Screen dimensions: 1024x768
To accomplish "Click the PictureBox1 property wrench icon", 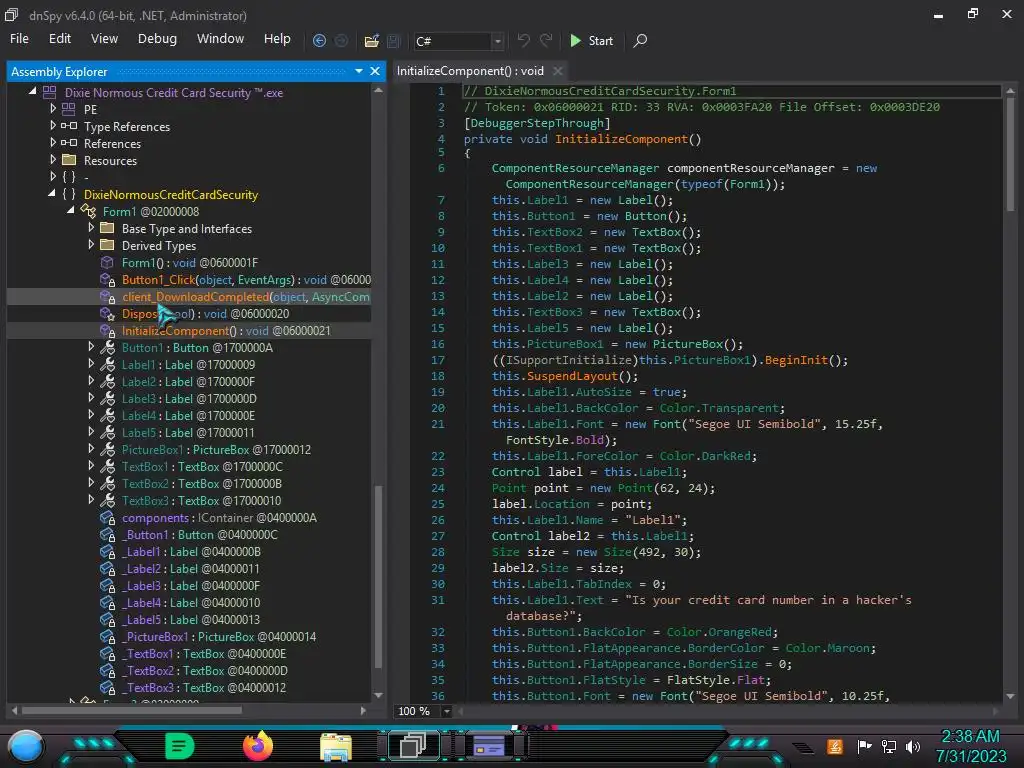I will click(x=108, y=450).
